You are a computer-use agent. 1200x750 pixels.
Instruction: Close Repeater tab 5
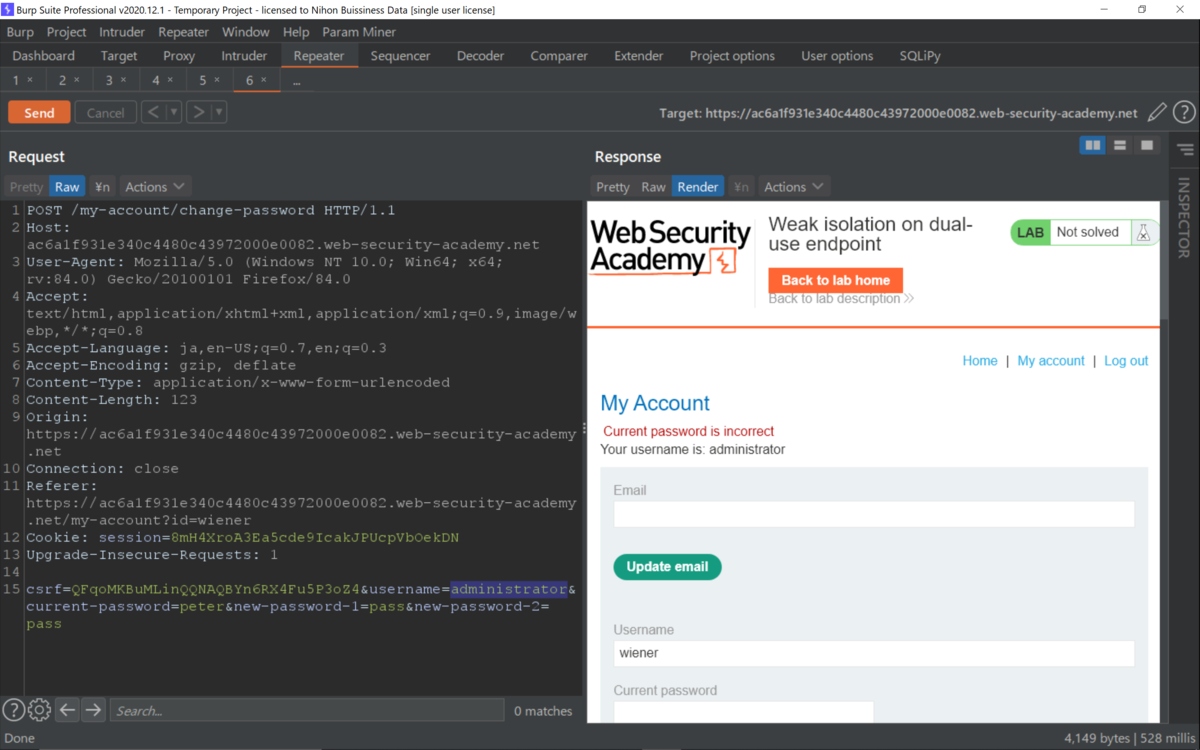tap(217, 80)
